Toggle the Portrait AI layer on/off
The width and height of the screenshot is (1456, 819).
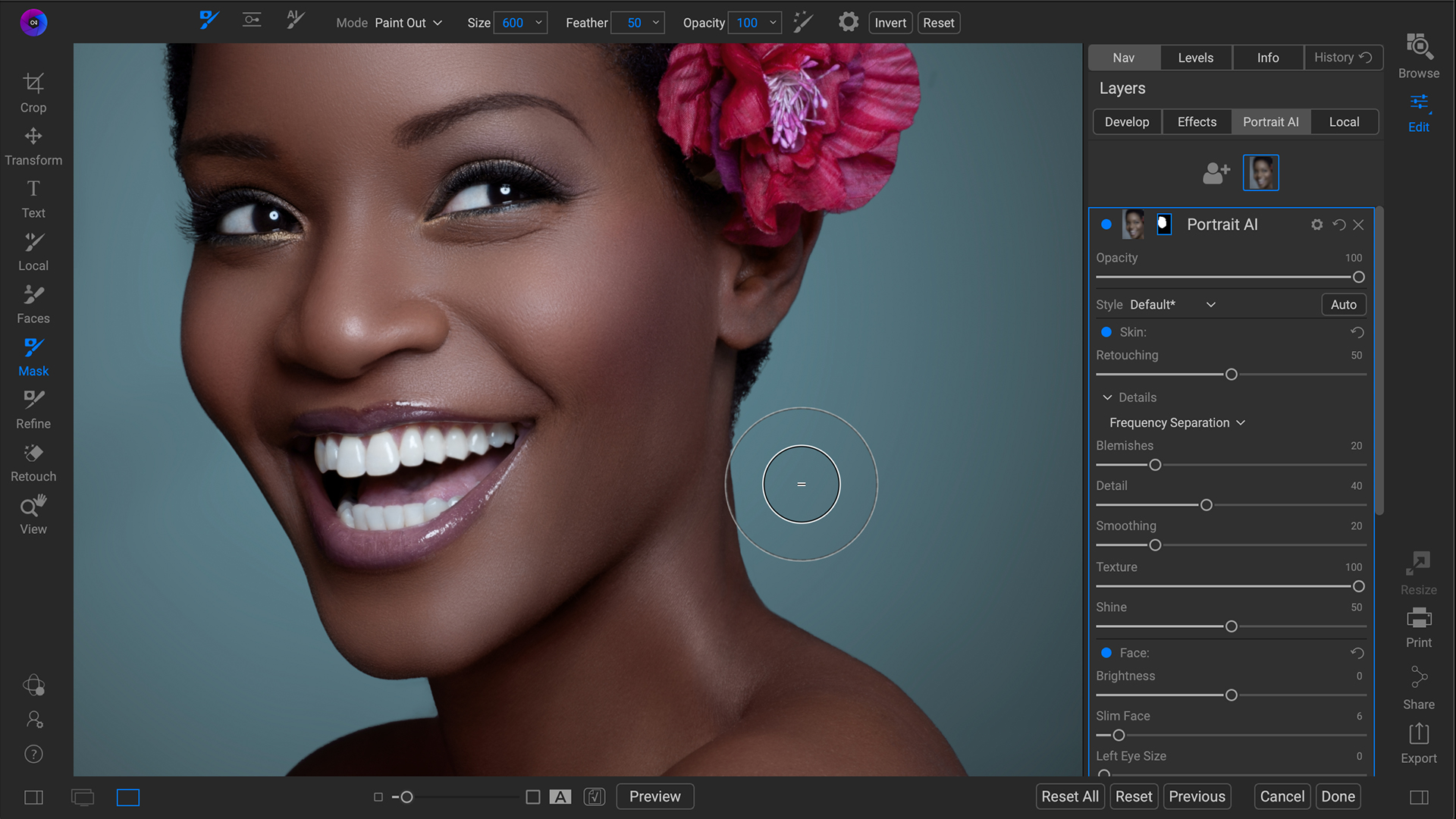tap(1106, 224)
